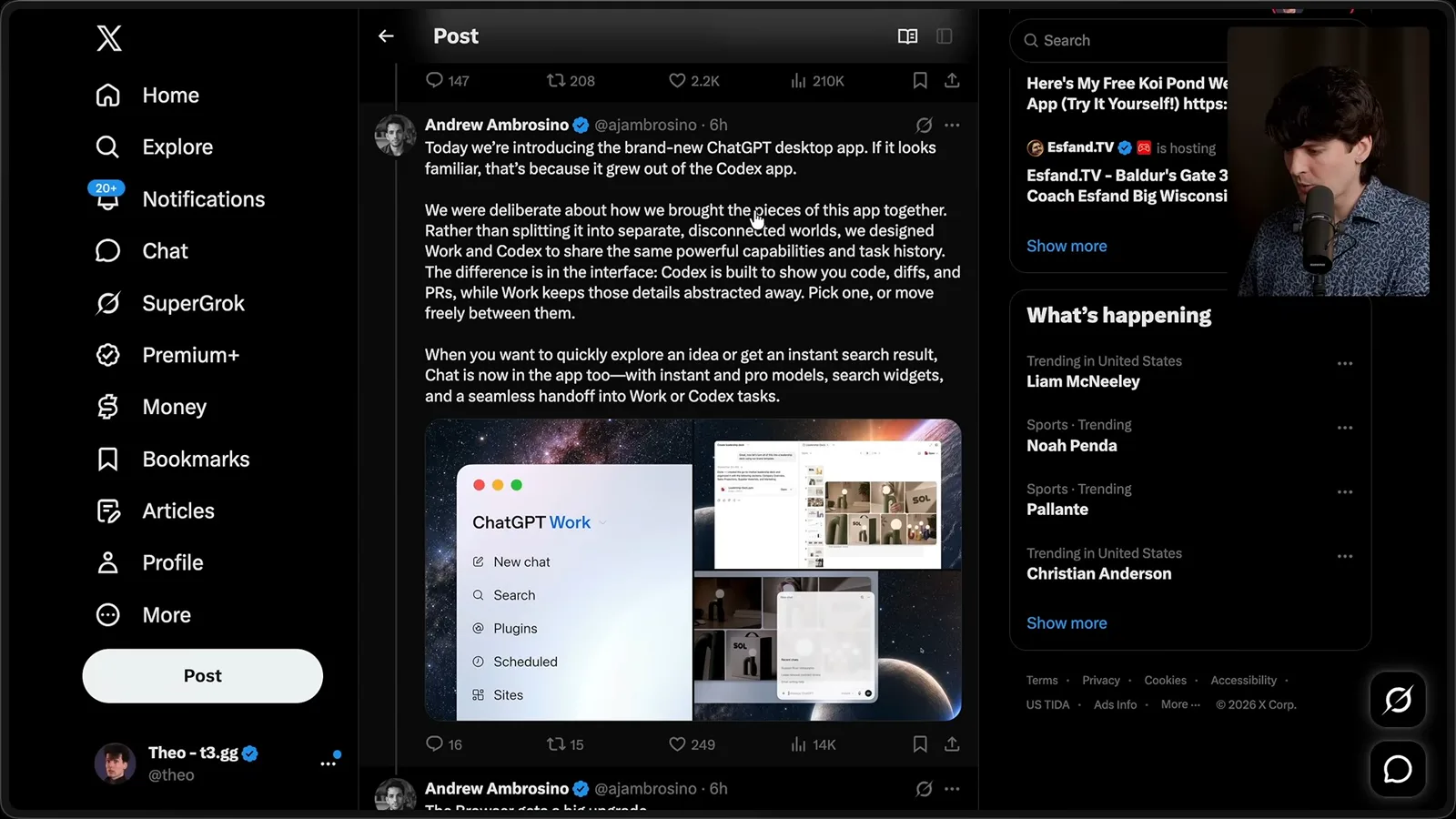
Task: Open More footer link with ellipsis
Action: click(x=1180, y=705)
